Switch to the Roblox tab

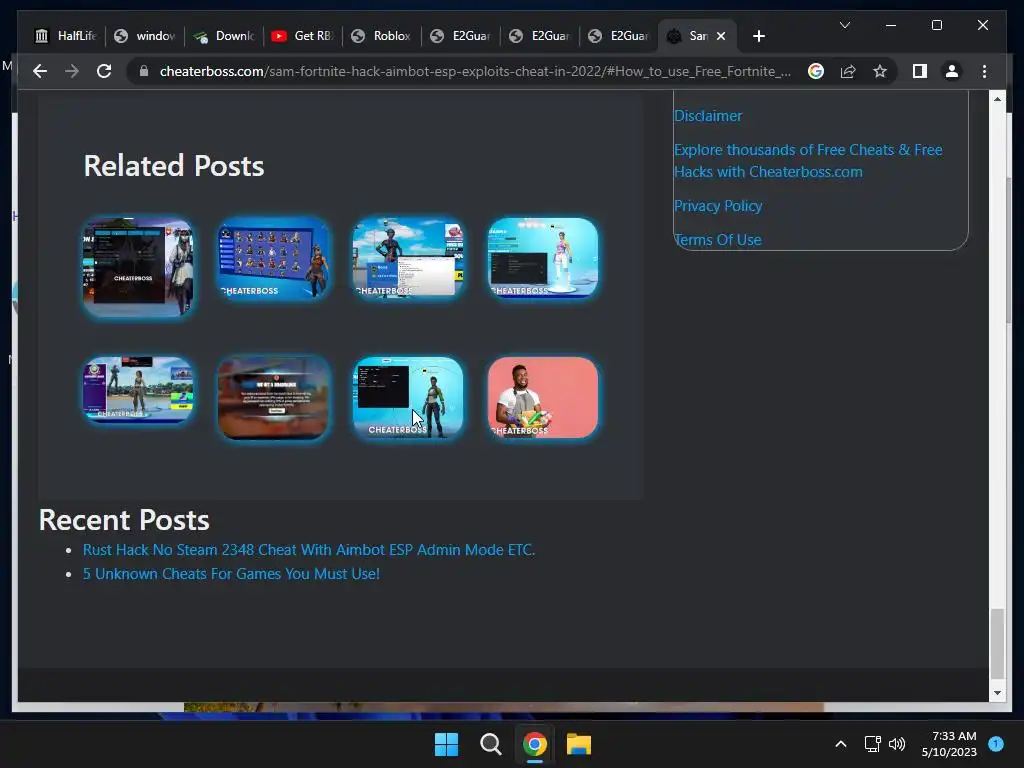pyautogui.click(x=382, y=36)
